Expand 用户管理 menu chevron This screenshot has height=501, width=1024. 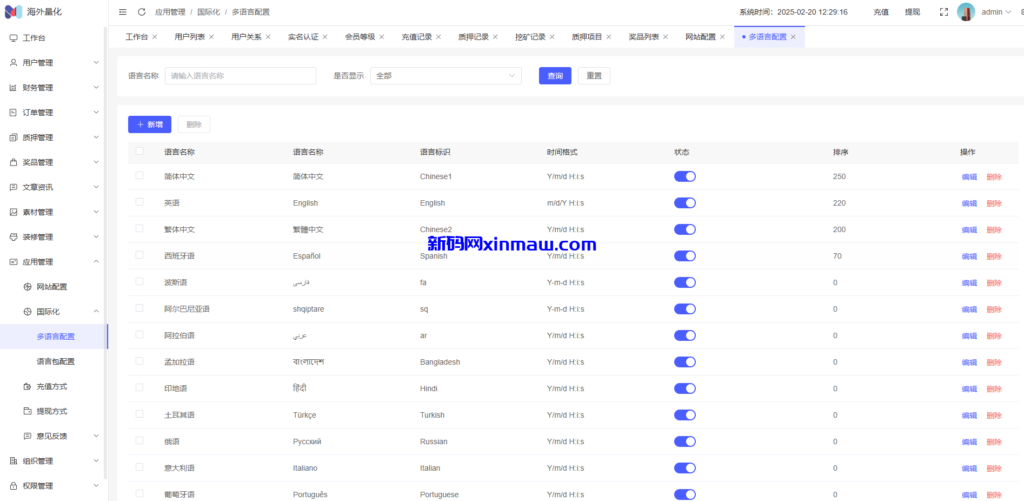click(x=96, y=63)
